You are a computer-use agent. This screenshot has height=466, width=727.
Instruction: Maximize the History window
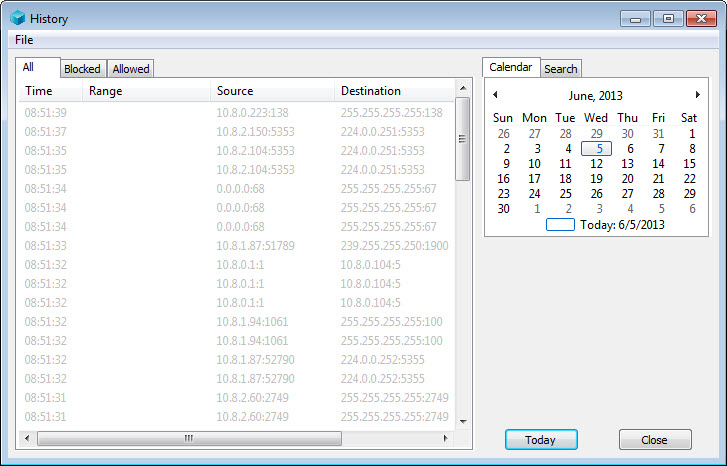pos(668,18)
